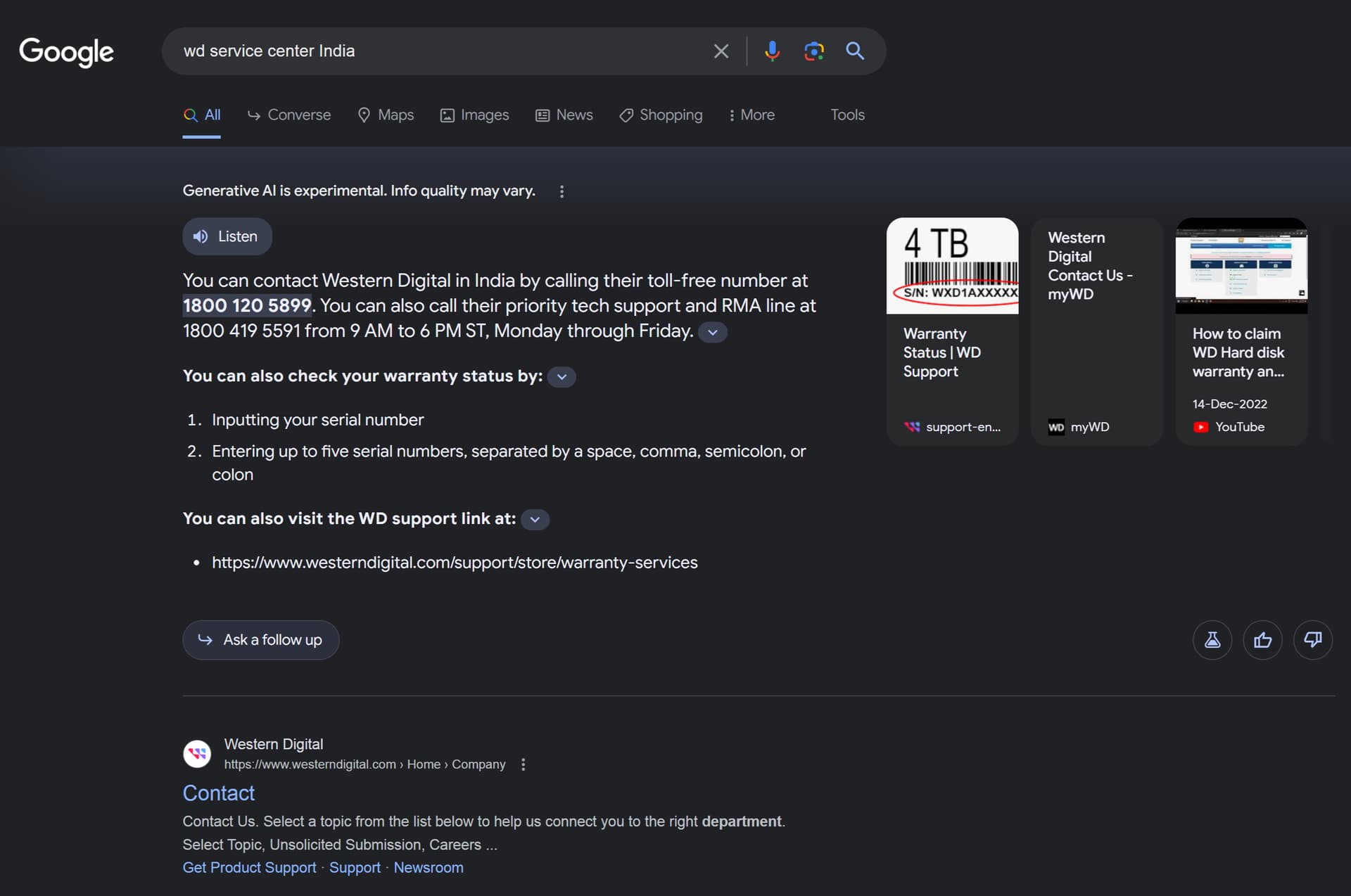Screen dimensions: 1351x896
Task: Click the thumbs up feedback icon
Action: pos(1262,640)
